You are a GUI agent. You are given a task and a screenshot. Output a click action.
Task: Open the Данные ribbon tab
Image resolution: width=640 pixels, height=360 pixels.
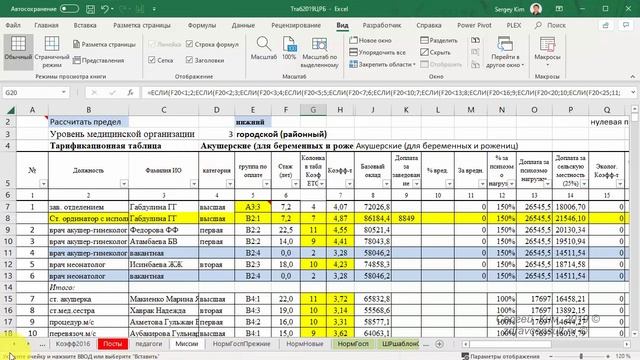click(x=243, y=25)
